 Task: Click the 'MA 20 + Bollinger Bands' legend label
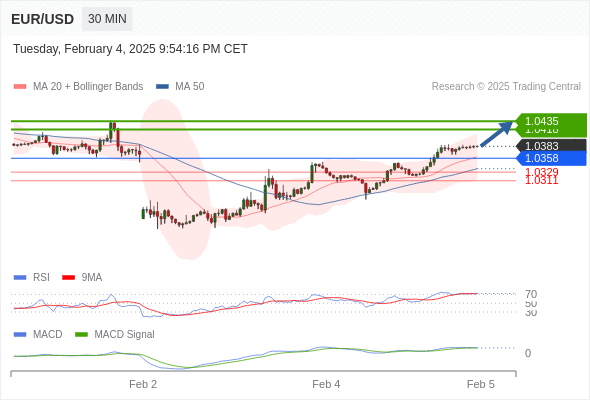[88, 87]
